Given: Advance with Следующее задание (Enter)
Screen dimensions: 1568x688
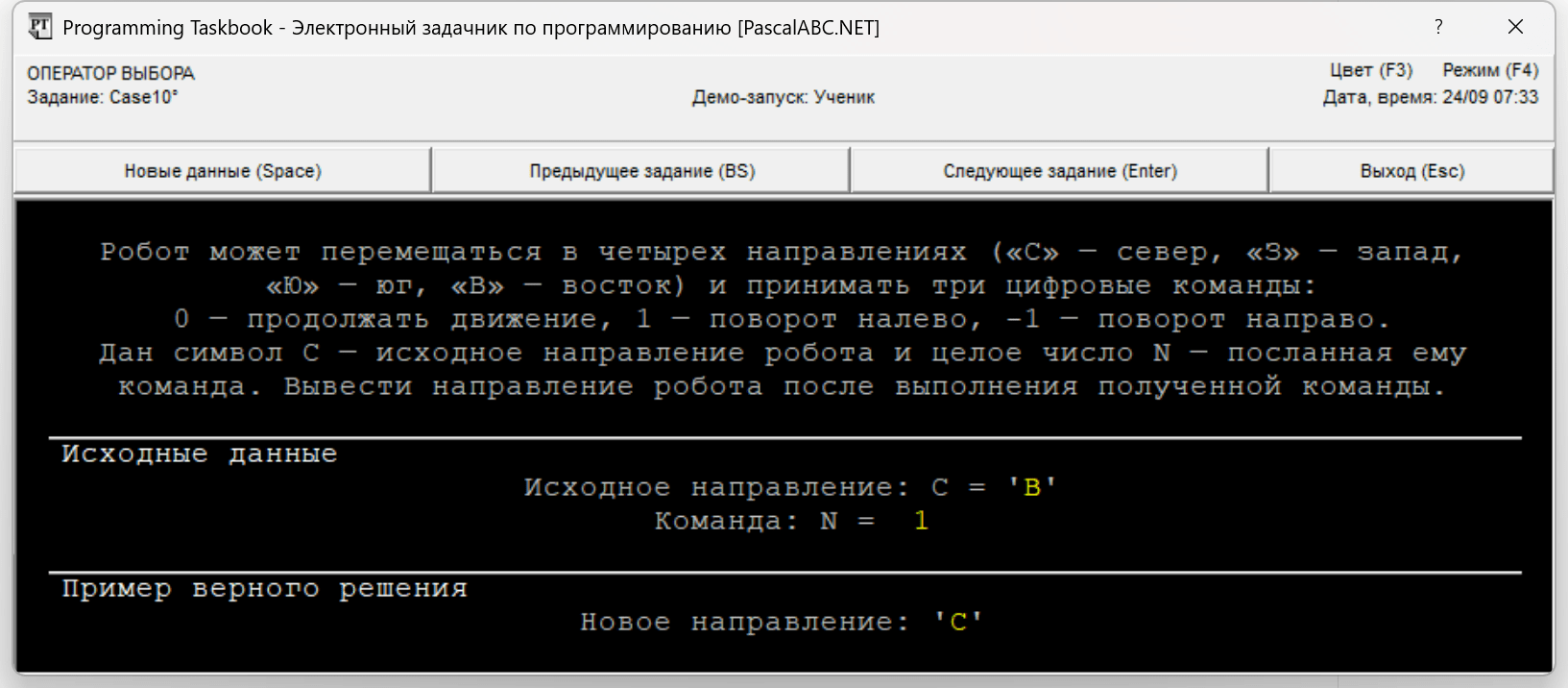Looking at the screenshot, I should click(1059, 171).
